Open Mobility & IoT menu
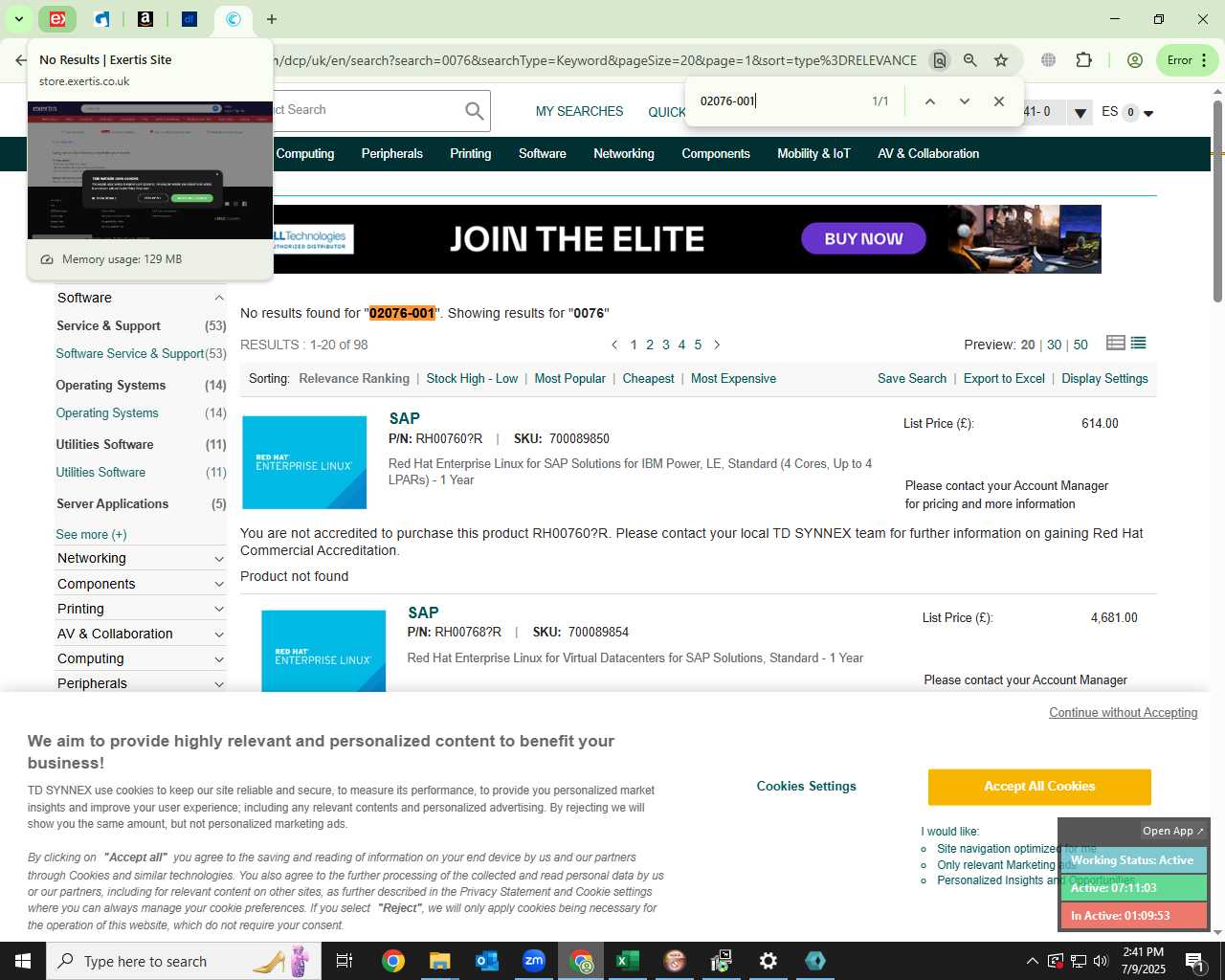The image size is (1225, 980). click(x=813, y=153)
